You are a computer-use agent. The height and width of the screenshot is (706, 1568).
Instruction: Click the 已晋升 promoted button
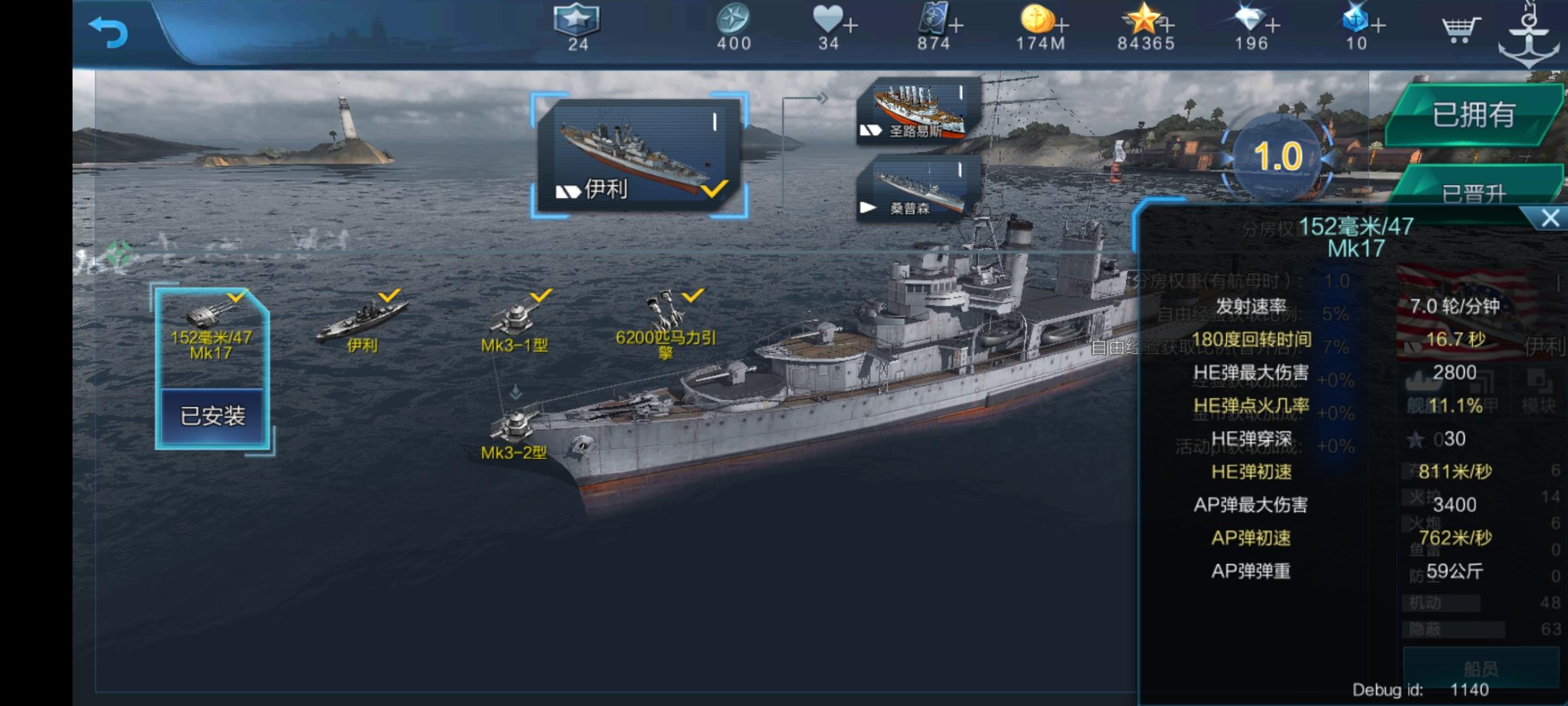click(x=1474, y=191)
